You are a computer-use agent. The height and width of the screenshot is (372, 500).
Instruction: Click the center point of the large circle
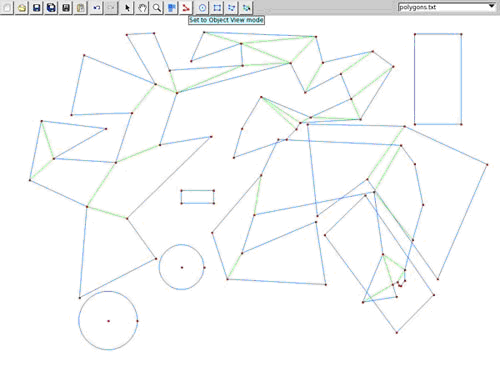coord(108,321)
